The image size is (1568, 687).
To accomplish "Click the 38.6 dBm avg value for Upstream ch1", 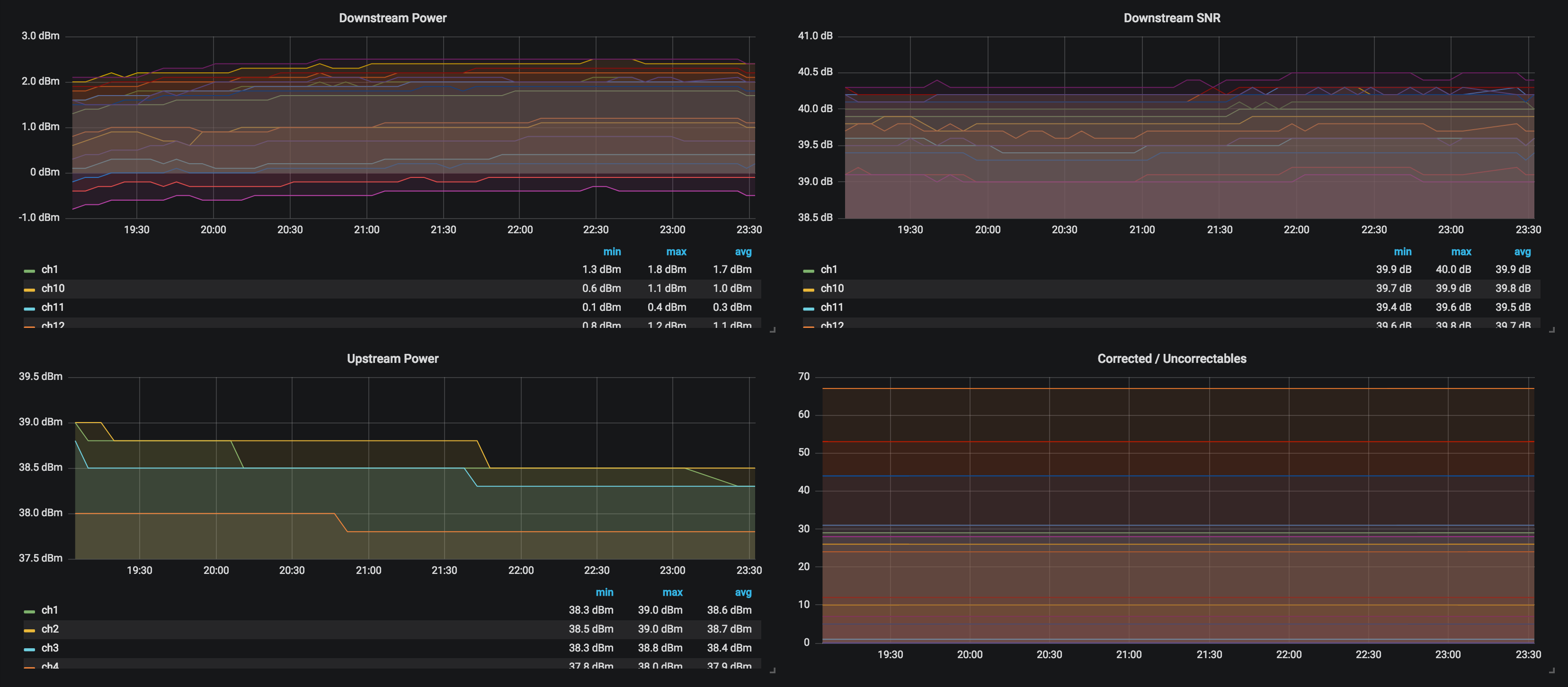I will click(729, 610).
